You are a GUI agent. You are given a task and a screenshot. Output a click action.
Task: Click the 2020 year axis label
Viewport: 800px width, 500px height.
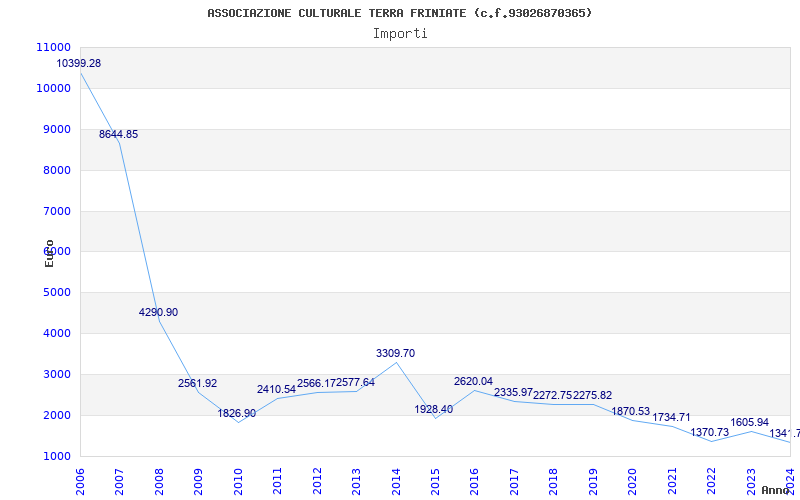[x=633, y=482]
